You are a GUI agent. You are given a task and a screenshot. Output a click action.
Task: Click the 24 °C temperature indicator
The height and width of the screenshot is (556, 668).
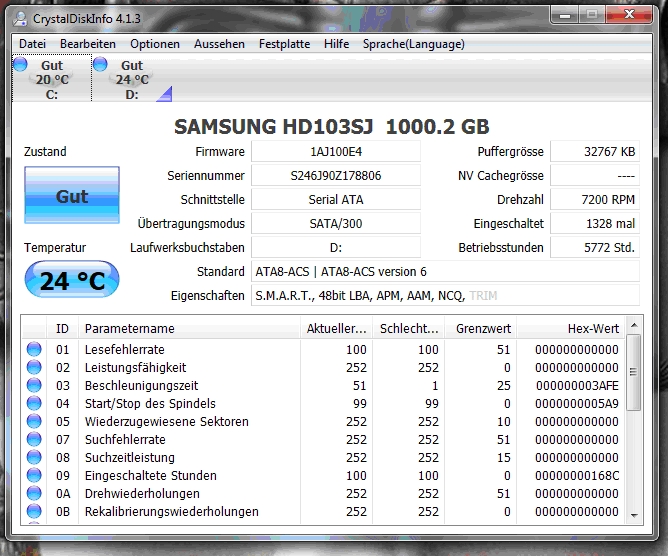coord(72,279)
